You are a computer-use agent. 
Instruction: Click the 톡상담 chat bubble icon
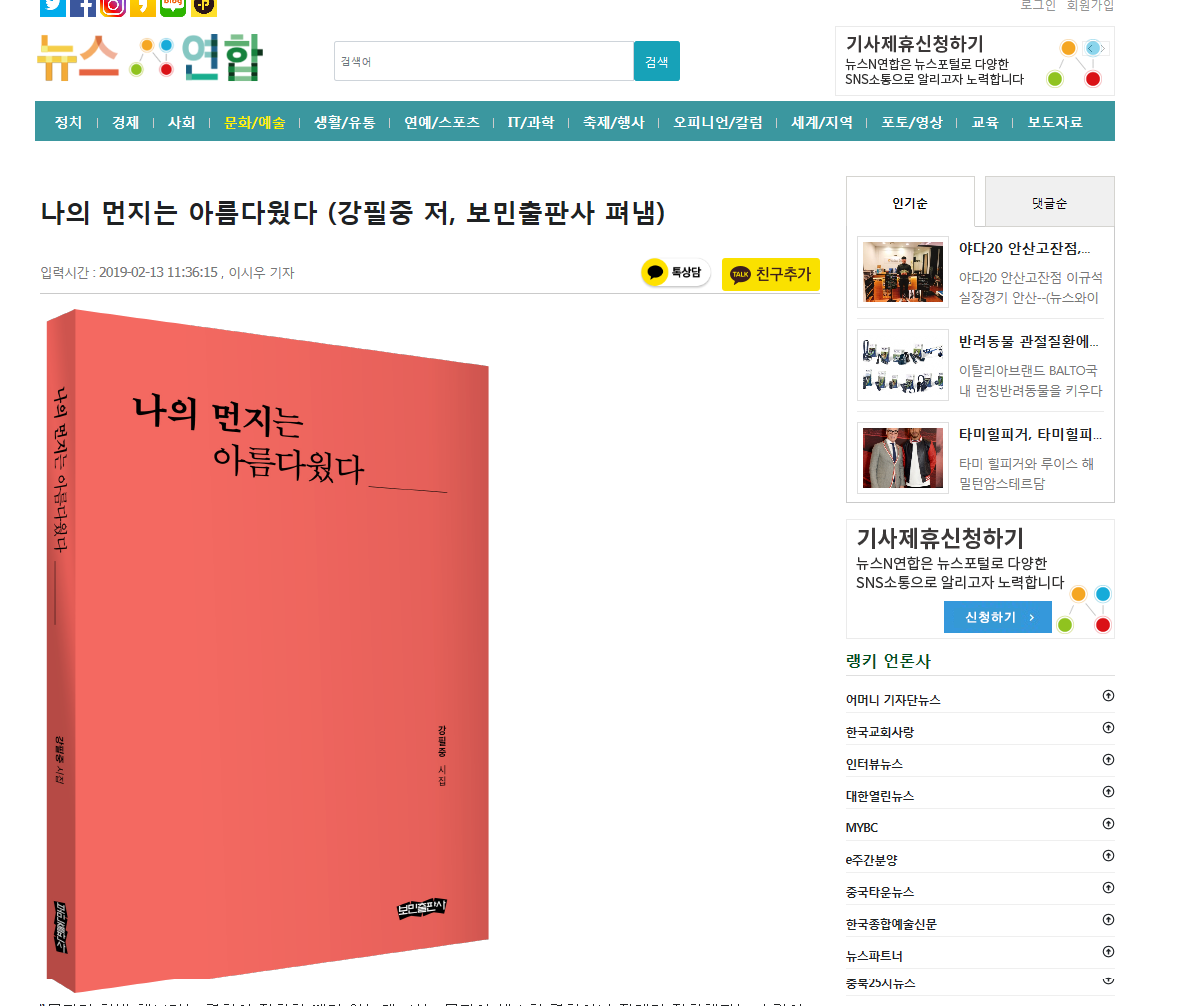[x=675, y=272]
